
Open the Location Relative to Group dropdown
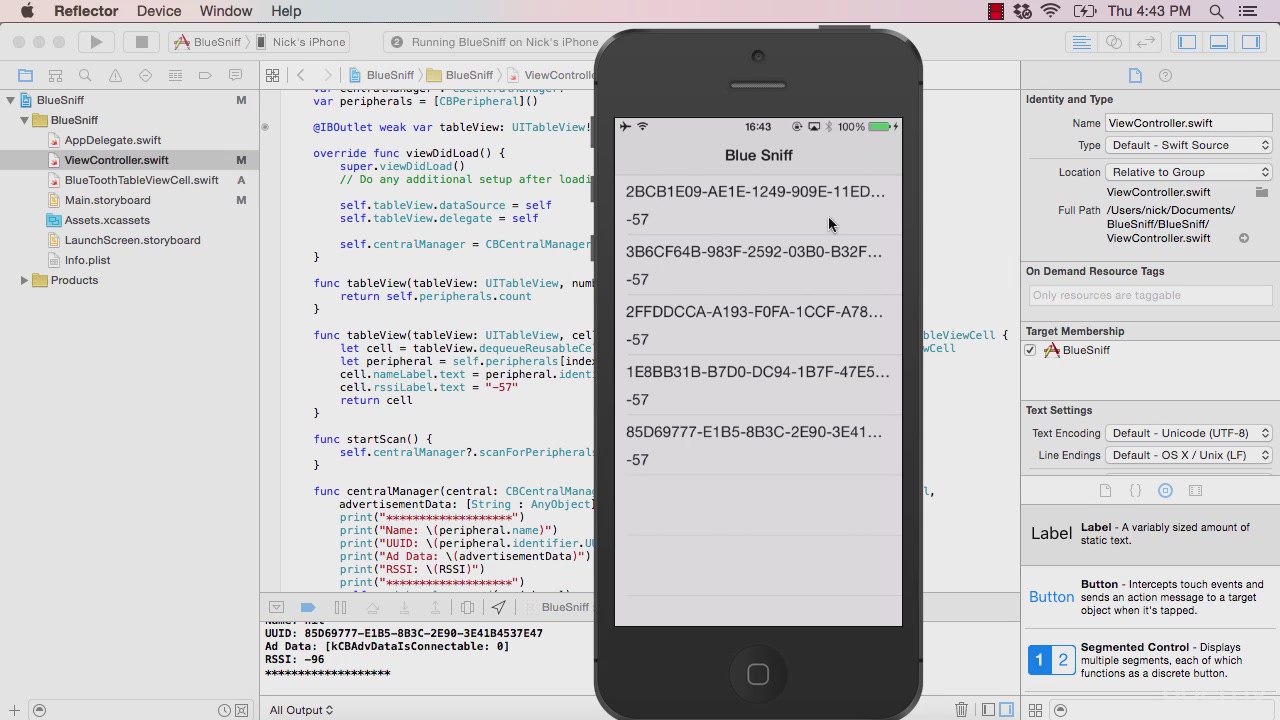tap(1189, 172)
